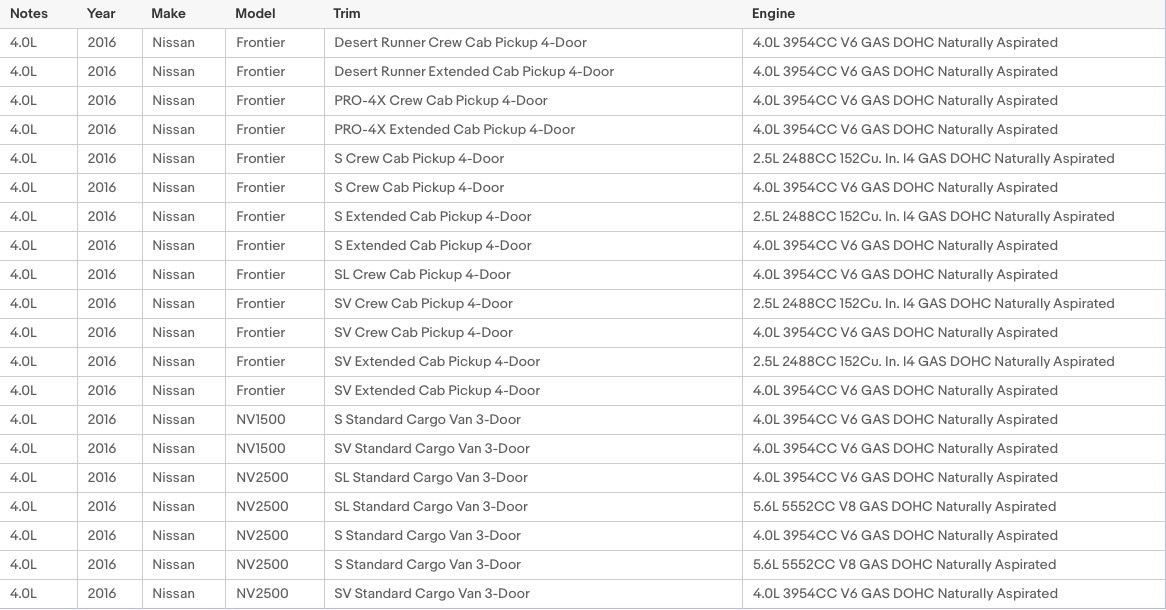Viewport: 1166px width, 610px height.
Task: Click the Engine column header
Action: click(x=773, y=13)
